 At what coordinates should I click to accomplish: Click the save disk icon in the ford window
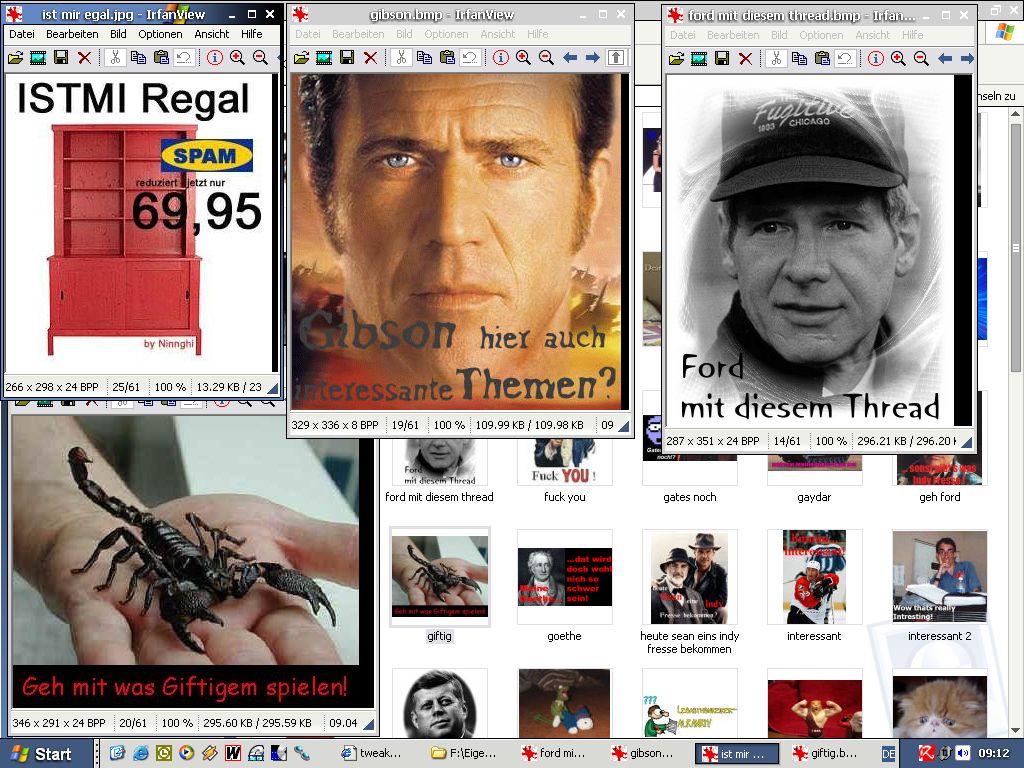(721, 59)
